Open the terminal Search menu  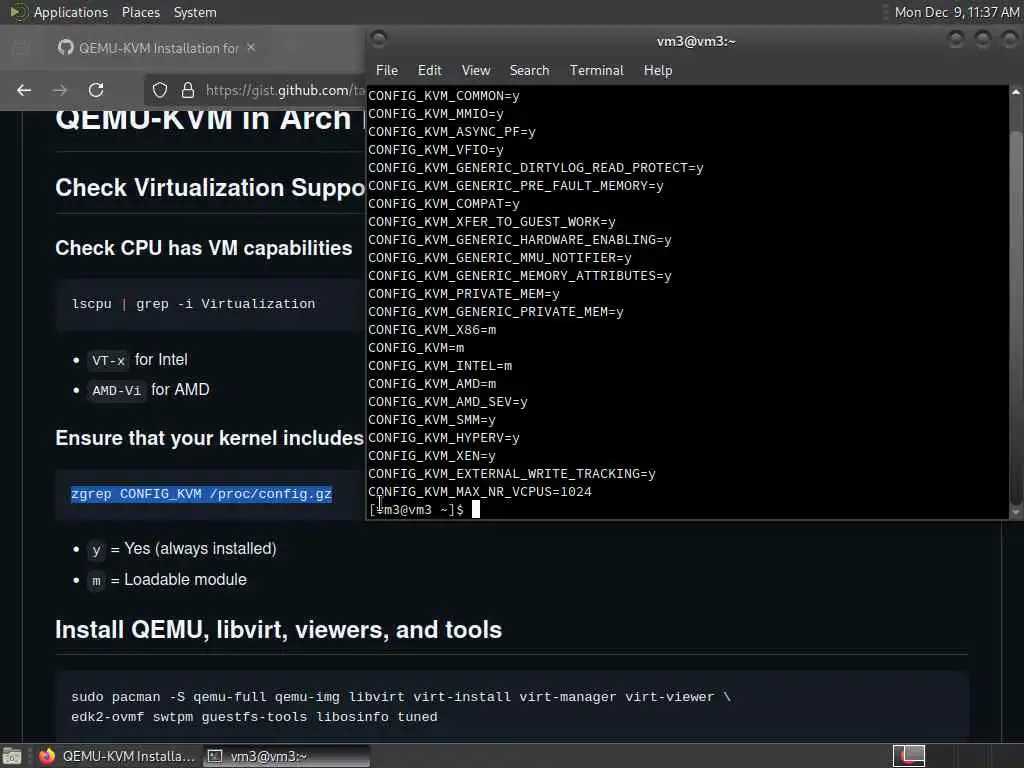529,70
